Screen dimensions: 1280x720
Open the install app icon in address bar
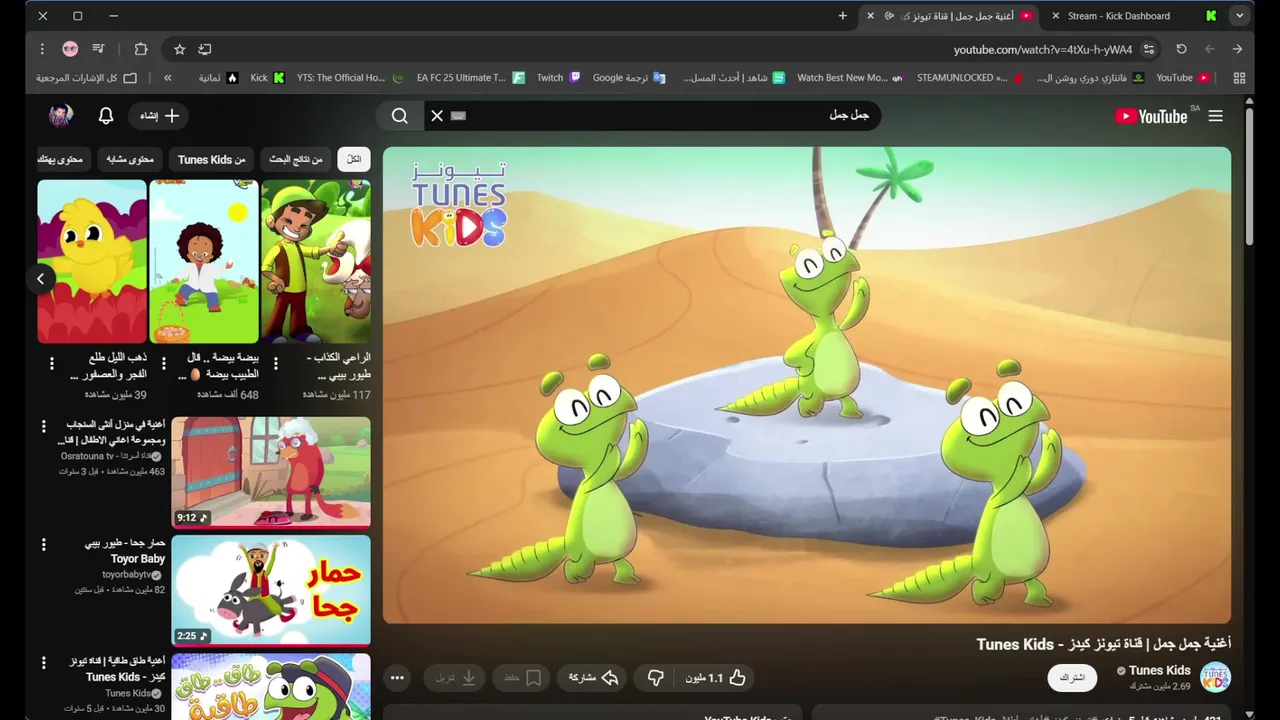(x=205, y=49)
